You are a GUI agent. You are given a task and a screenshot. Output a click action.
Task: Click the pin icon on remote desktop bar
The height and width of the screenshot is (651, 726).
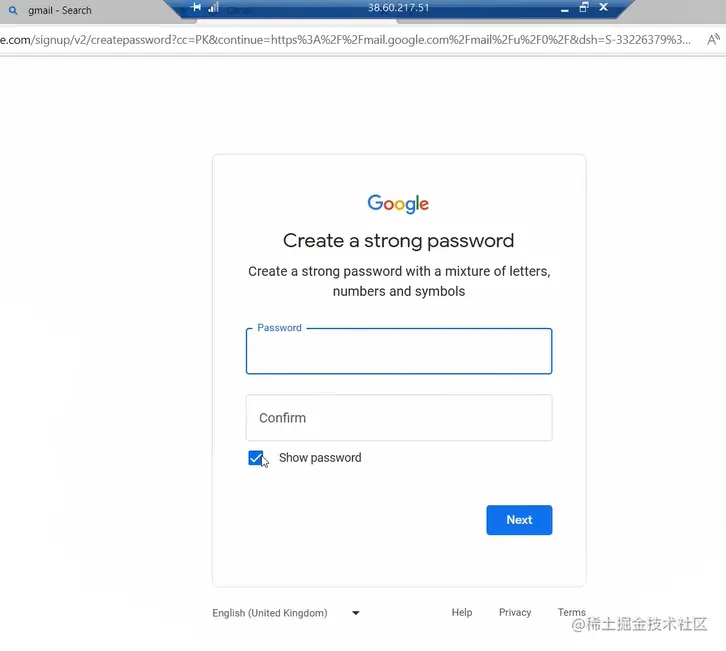[196, 7]
